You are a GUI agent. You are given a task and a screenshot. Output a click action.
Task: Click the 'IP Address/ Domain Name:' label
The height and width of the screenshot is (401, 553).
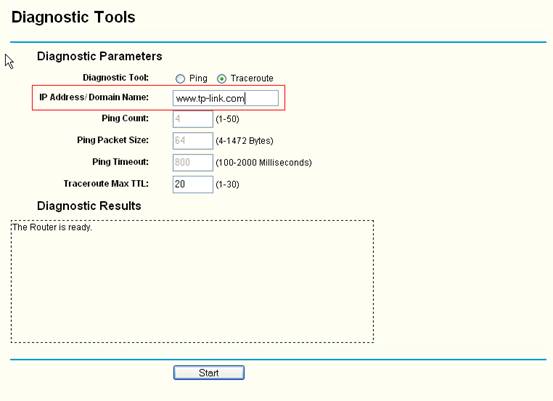point(94,97)
